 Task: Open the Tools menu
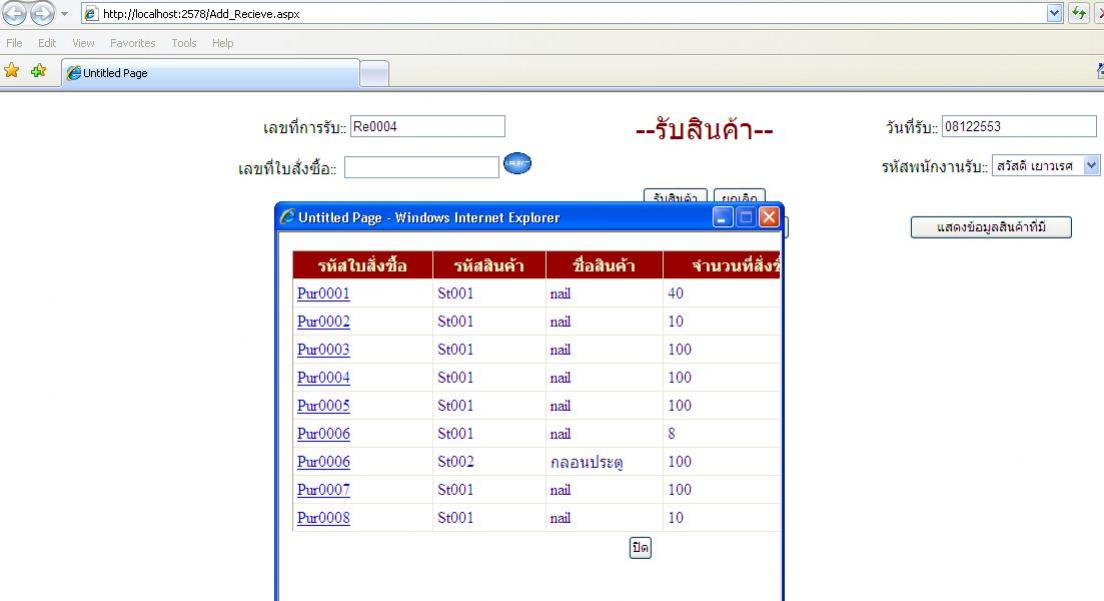coord(184,43)
